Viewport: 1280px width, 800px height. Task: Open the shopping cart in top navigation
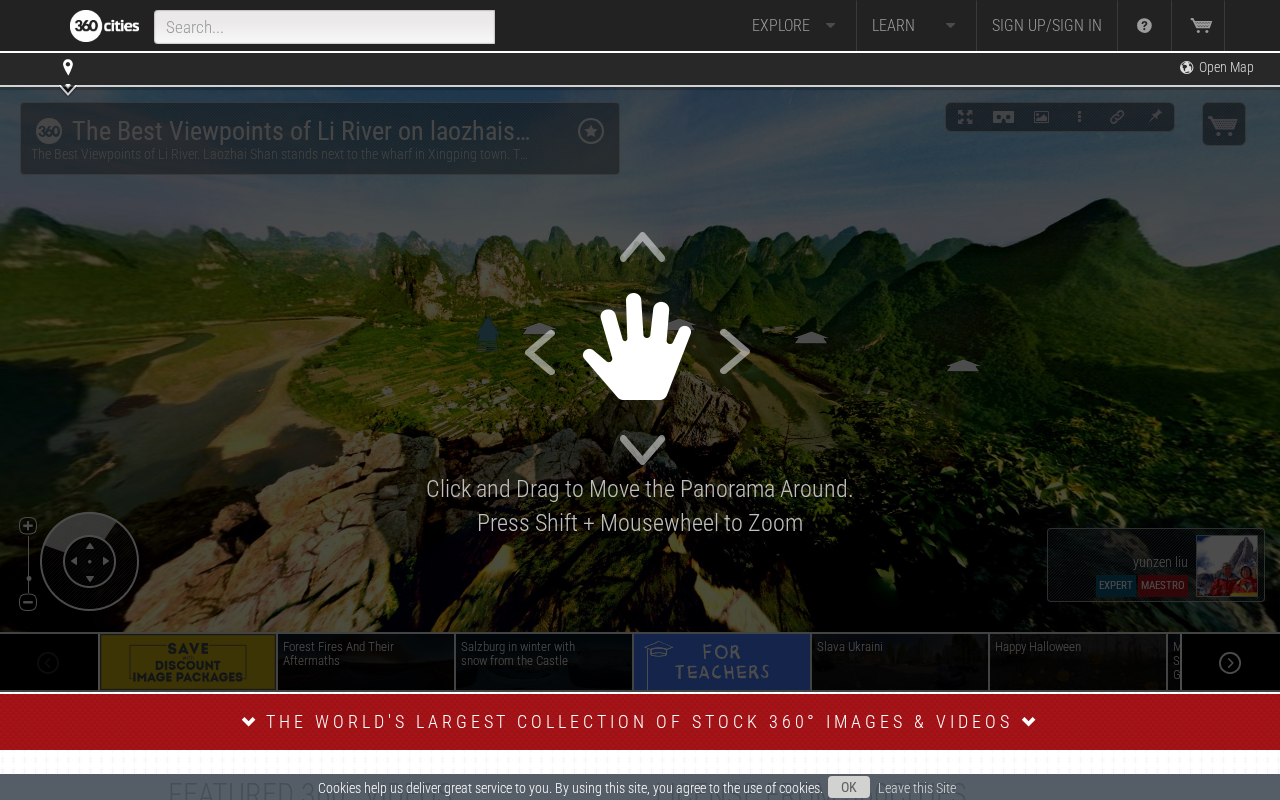tap(1200, 26)
